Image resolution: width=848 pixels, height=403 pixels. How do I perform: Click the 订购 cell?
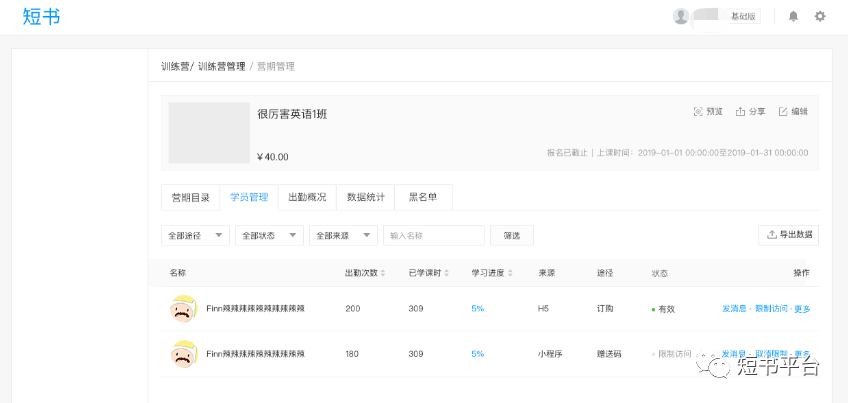[x=605, y=309]
